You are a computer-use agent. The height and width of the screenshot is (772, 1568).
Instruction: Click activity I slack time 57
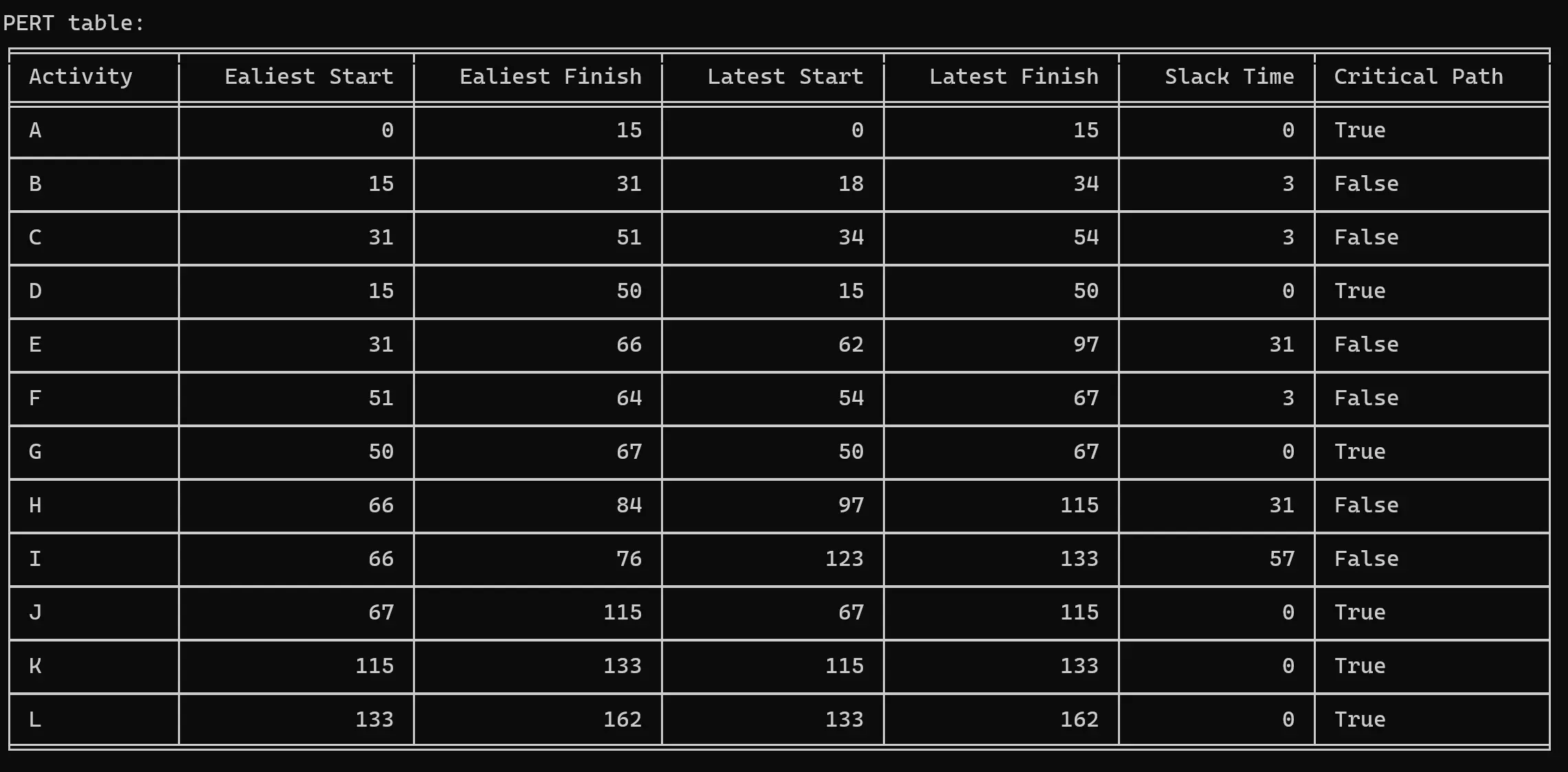[x=1281, y=559]
